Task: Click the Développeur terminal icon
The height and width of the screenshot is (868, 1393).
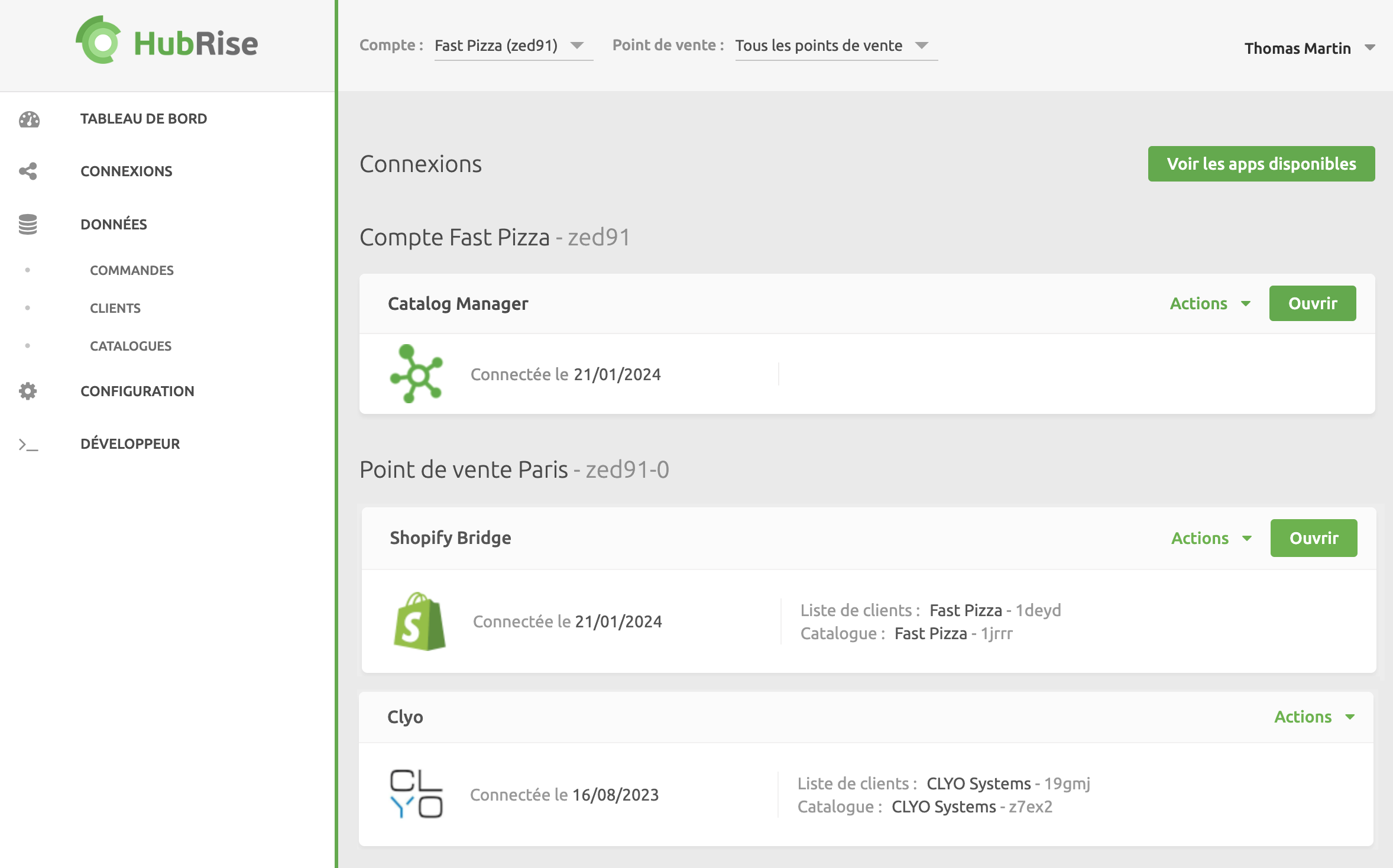Action: 28,444
